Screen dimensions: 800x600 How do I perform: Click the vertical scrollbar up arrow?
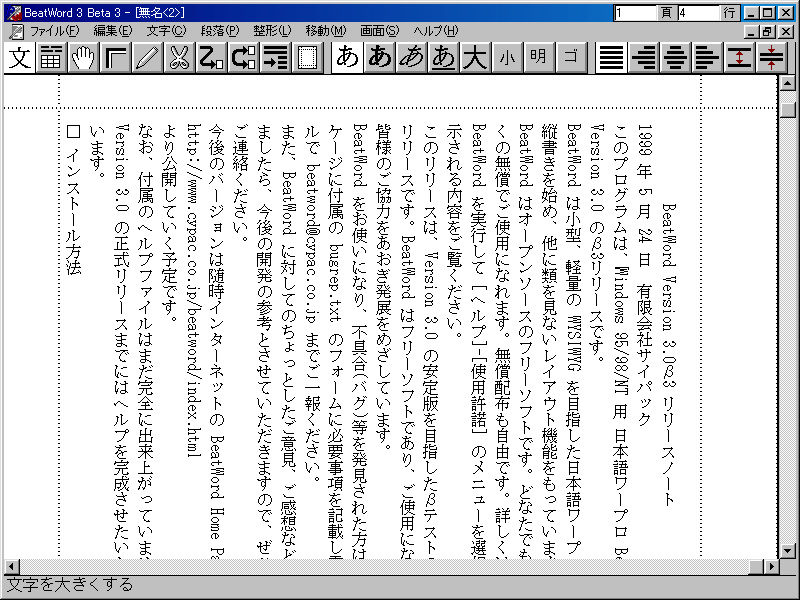point(788,83)
